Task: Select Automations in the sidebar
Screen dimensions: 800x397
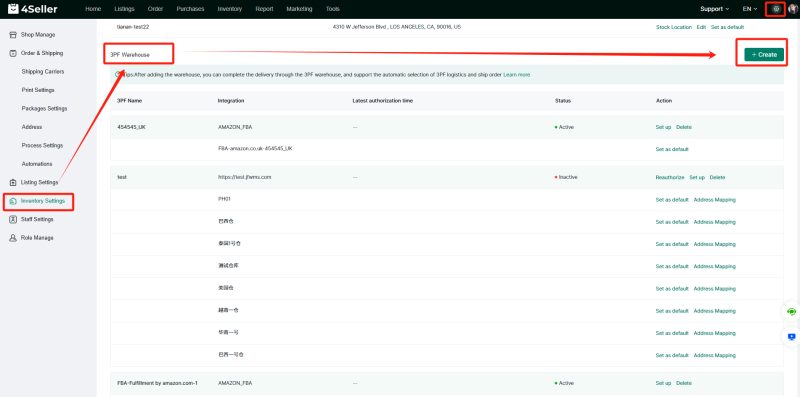Action: click(37, 164)
